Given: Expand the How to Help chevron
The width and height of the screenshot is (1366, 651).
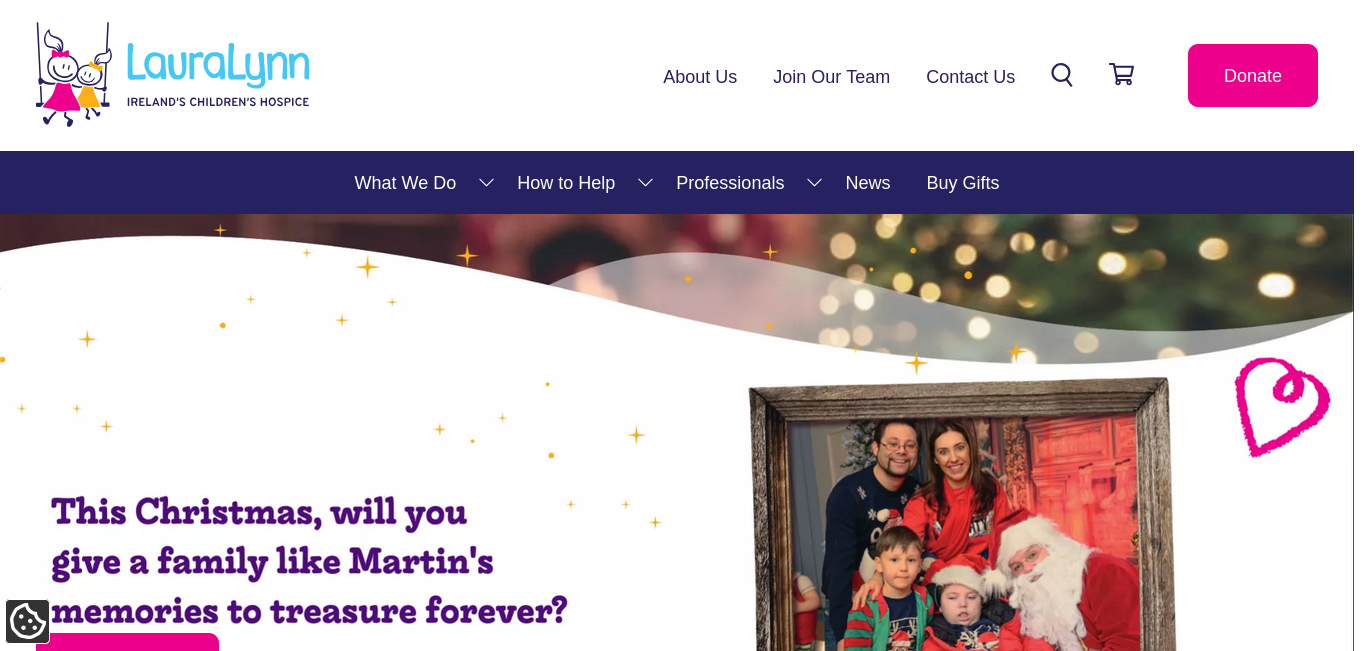Looking at the screenshot, I should click(x=645, y=183).
